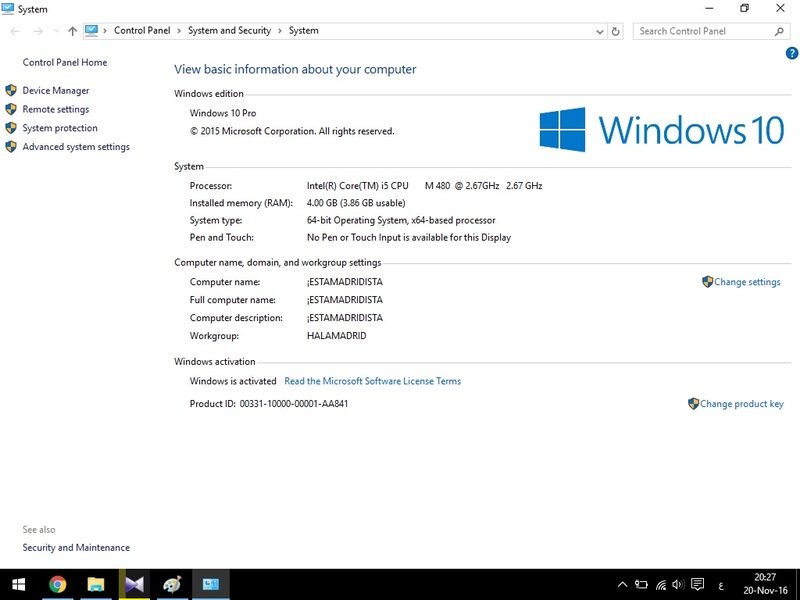Screen dimensions: 800x600
Task: Refresh the address bar view
Action: [615, 31]
